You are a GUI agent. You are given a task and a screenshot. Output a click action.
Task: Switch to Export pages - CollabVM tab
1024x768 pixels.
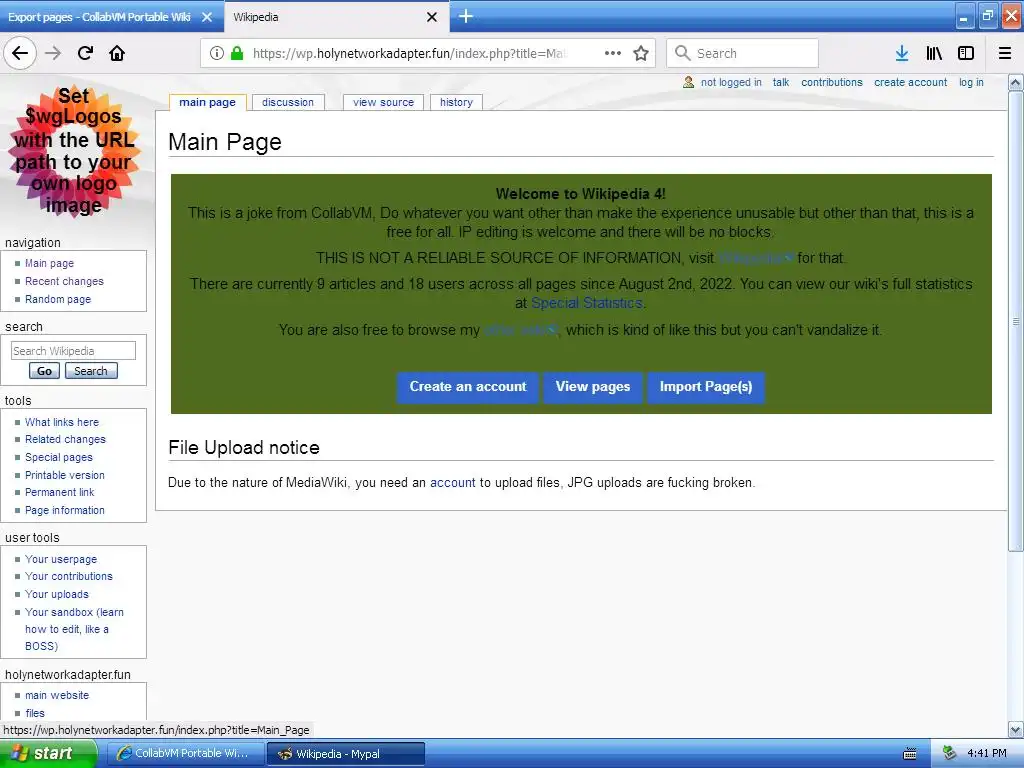coord(99,17)
